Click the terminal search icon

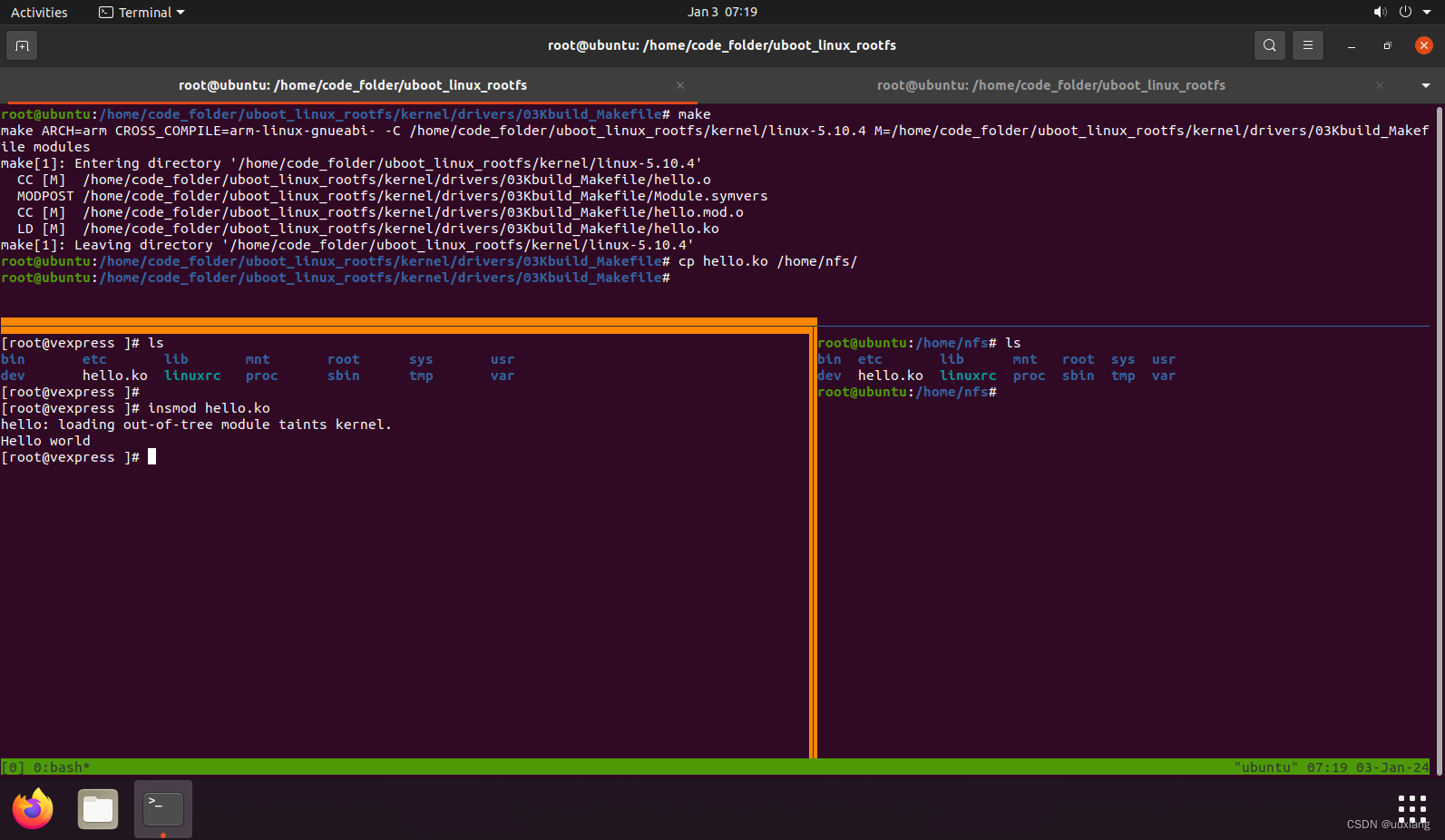click(1270, 45)
